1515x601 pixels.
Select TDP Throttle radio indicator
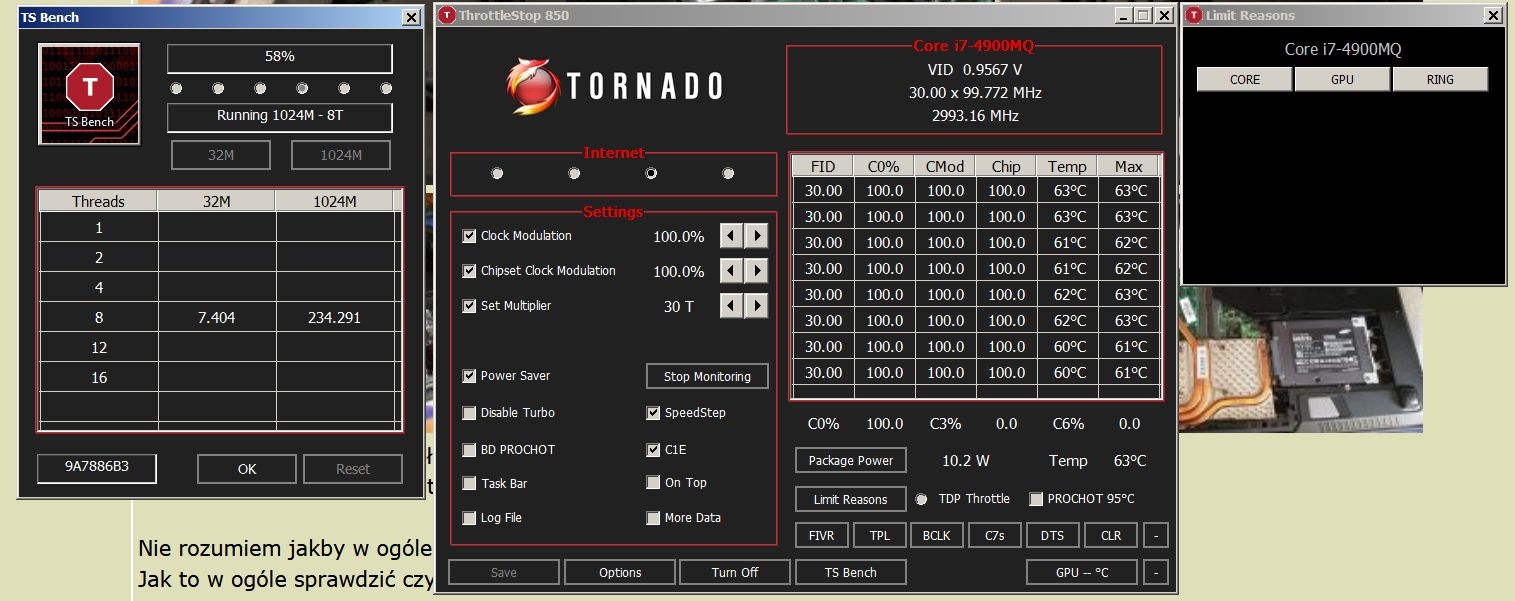click(x=921, y=499)
